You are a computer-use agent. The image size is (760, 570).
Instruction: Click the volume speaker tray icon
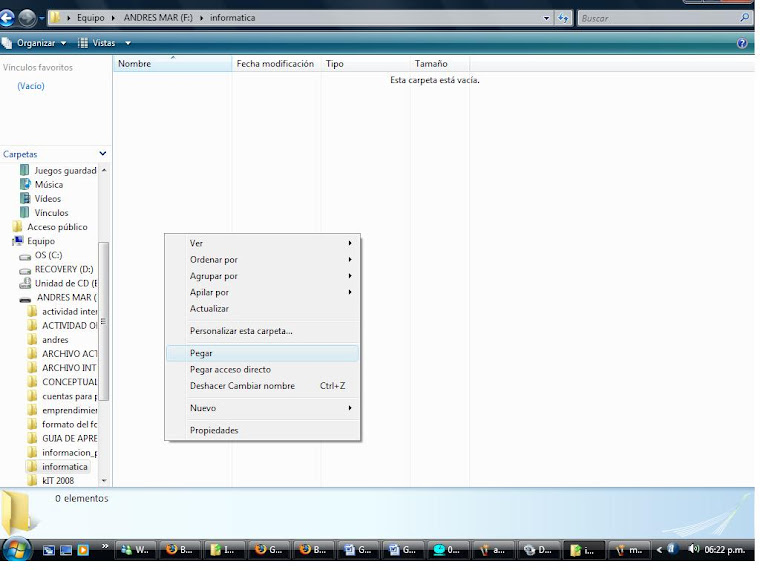694,549
